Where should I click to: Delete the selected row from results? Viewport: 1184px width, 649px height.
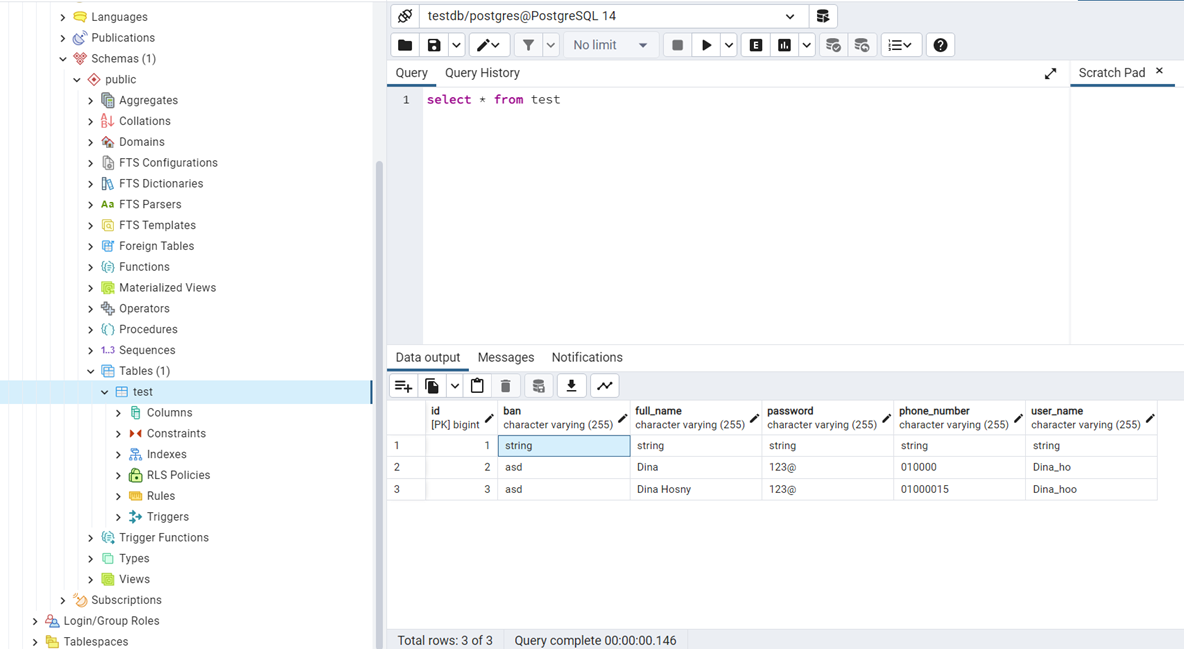505,385
